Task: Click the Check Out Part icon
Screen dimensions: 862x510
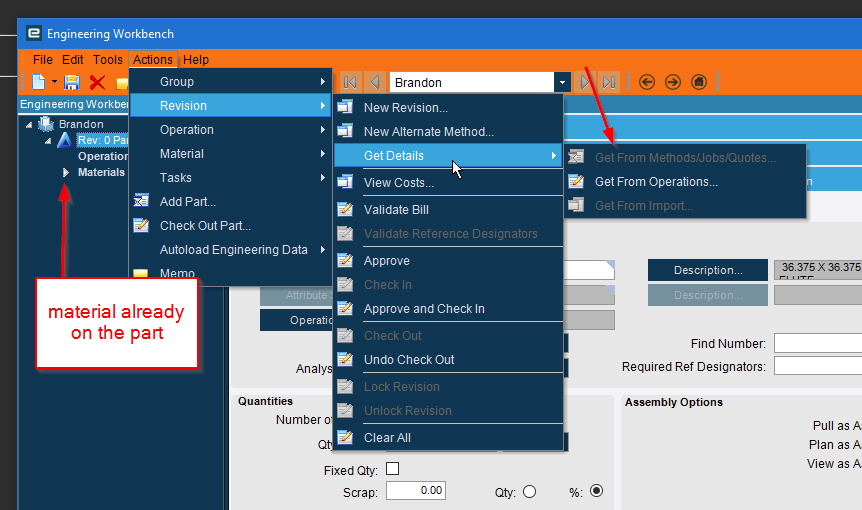Action: point(141,225)
